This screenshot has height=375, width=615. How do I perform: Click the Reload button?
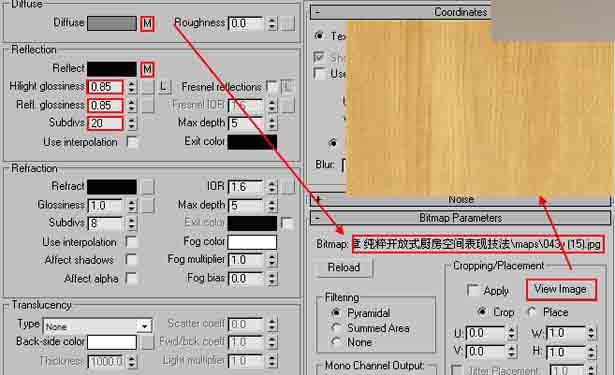(x=344, y=268)
